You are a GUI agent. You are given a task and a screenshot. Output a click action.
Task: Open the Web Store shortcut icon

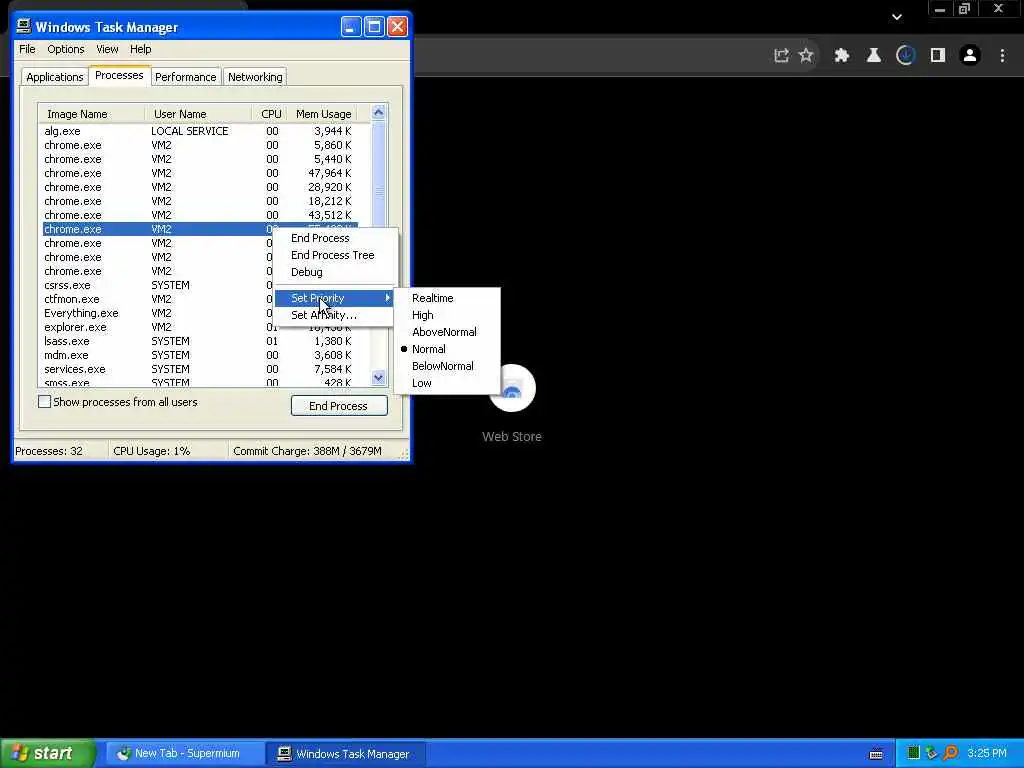(512, 389)
